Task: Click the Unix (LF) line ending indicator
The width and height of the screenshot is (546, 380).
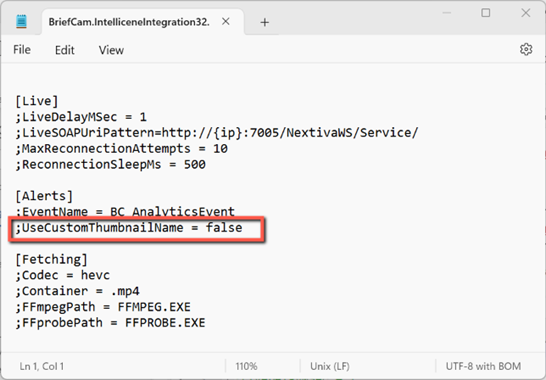Action: [330, 366]
